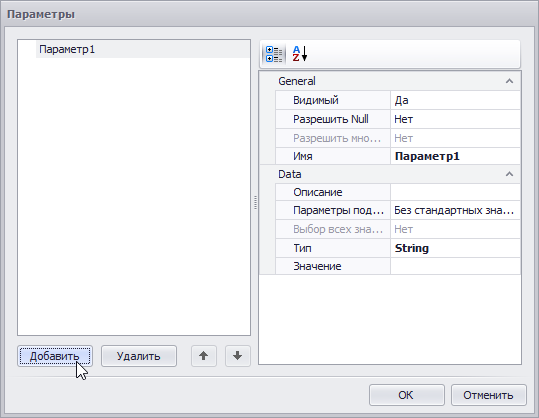Click the Отменить button
539x418 pixels.
tap(488, 395)
